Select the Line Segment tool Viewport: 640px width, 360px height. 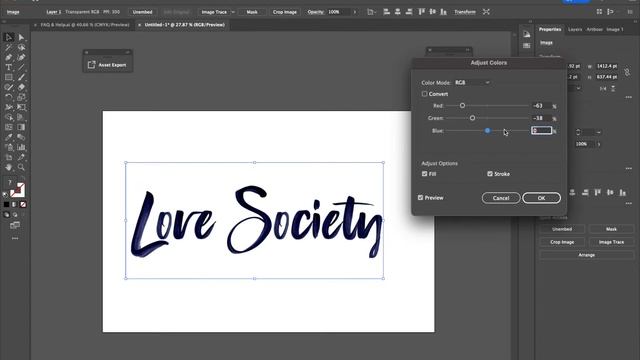[21, 67]
